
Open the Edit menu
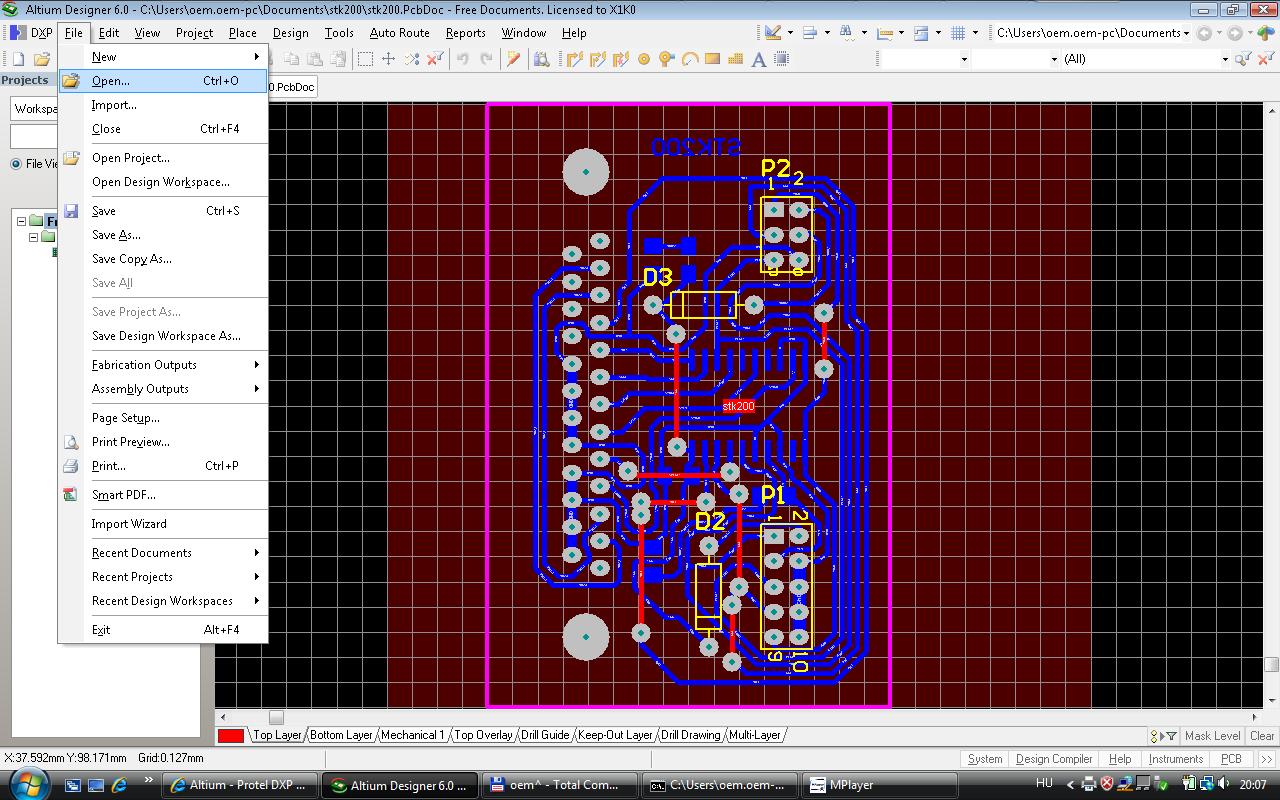point(109,33)
